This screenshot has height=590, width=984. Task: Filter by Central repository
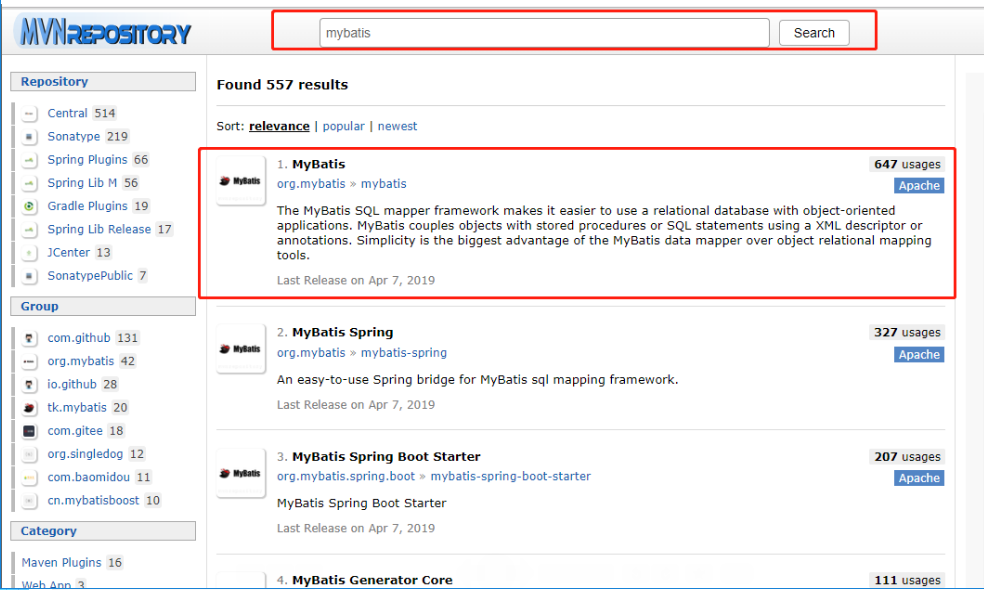[x=67, y=114]
